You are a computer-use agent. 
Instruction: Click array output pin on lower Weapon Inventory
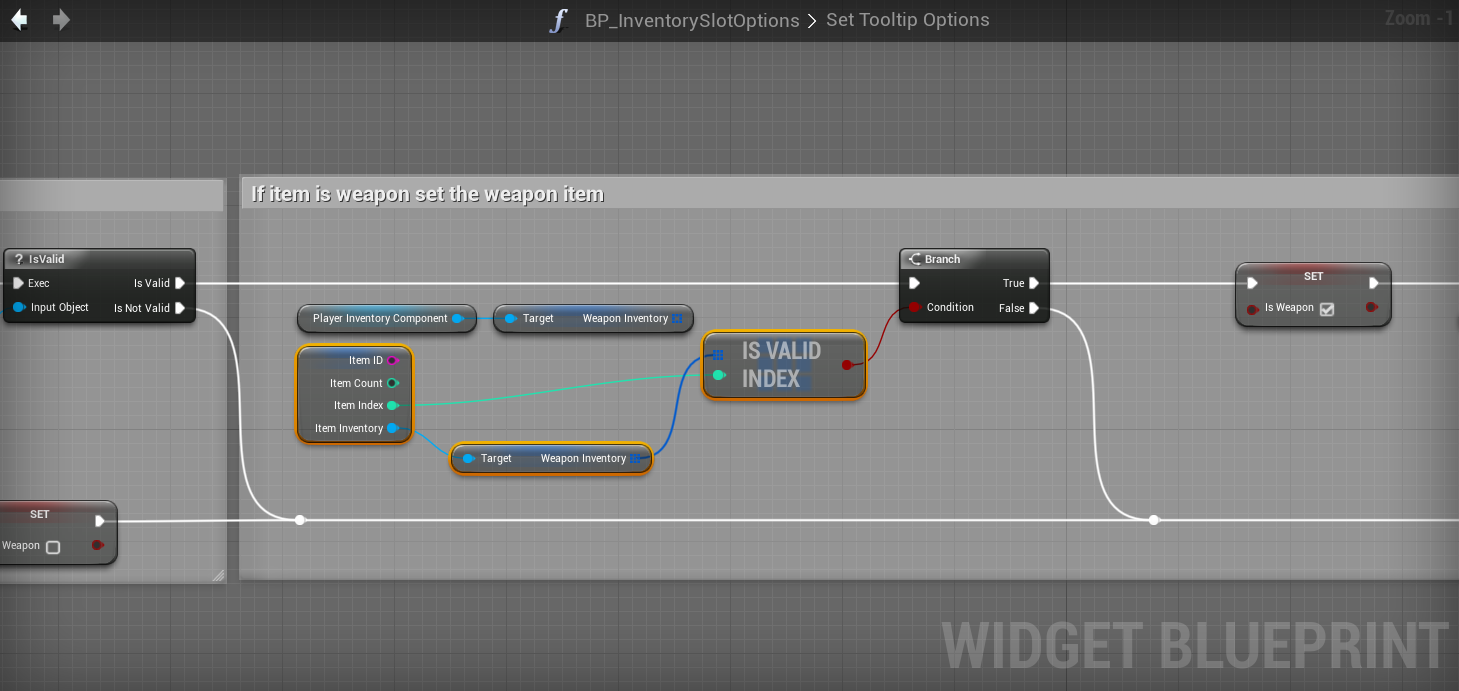(x=635, y=458)
